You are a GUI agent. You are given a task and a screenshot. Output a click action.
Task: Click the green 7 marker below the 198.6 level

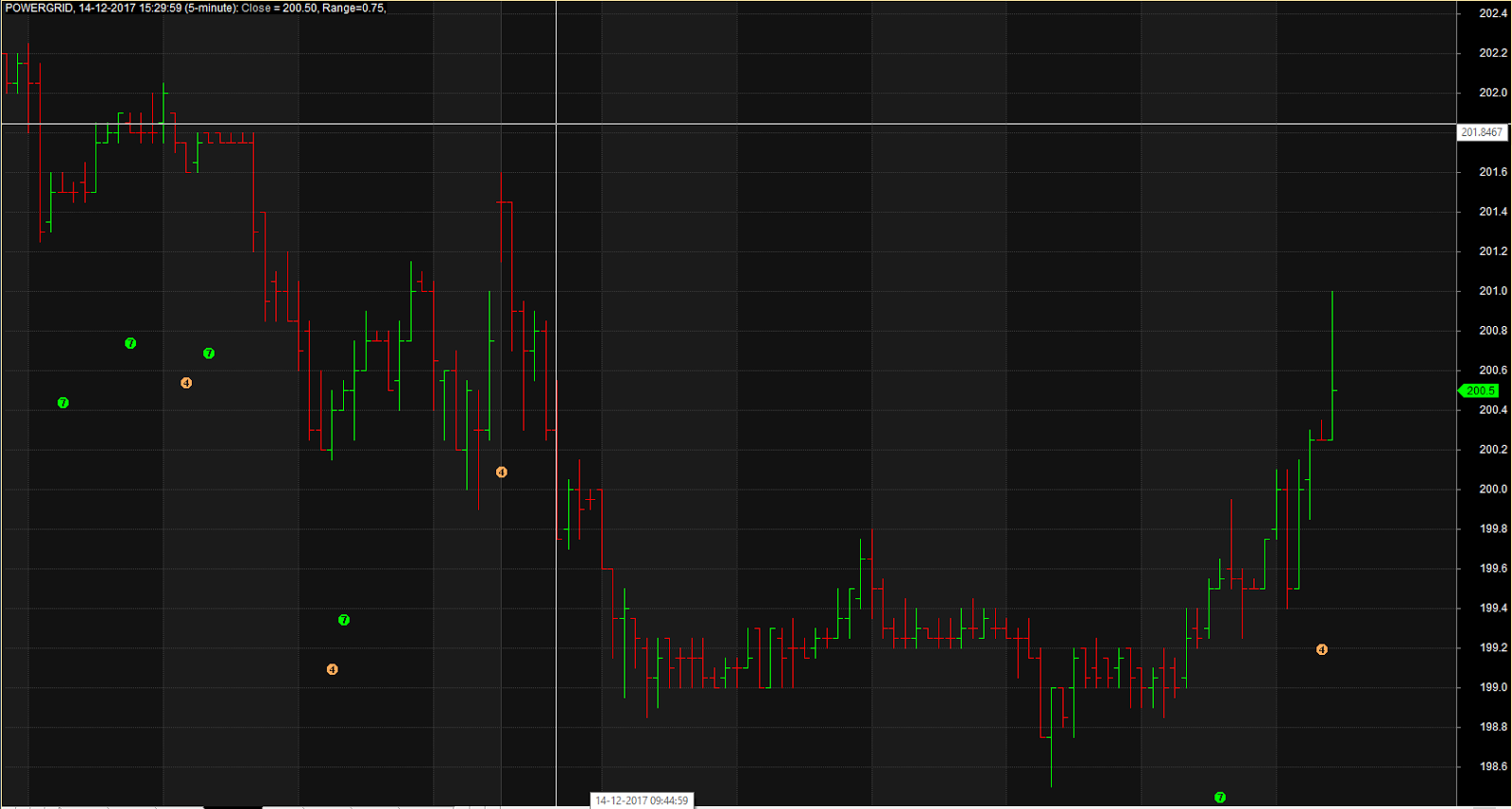pos(1220,798)
